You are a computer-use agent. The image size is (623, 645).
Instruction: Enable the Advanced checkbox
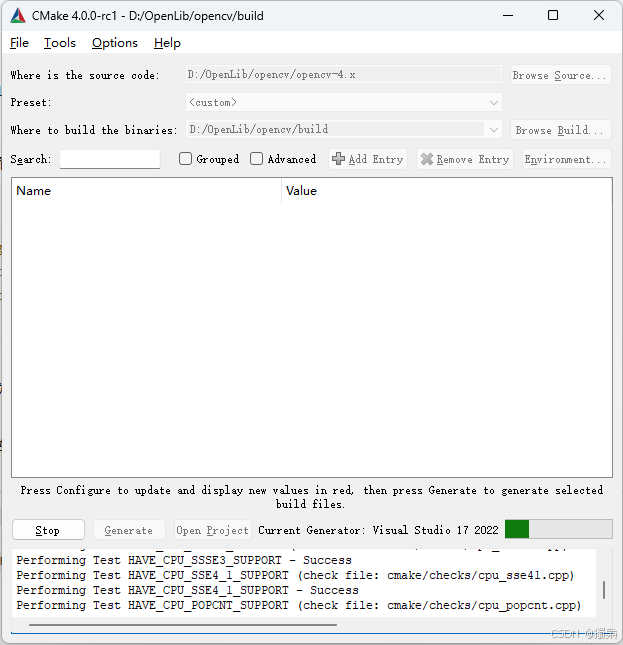click(x=257, y=159)
